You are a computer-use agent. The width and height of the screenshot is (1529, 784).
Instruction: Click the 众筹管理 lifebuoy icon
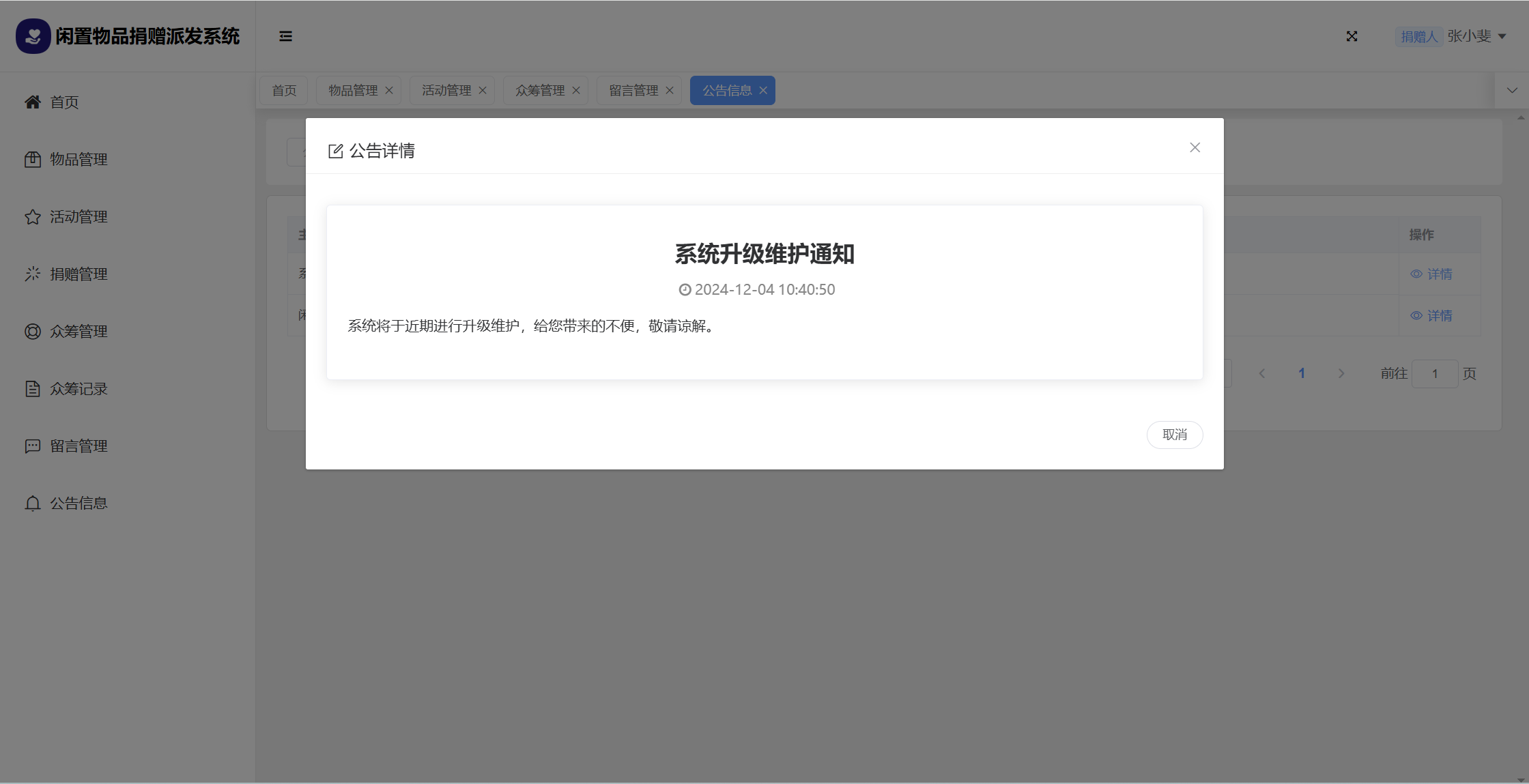coord(33,332)
